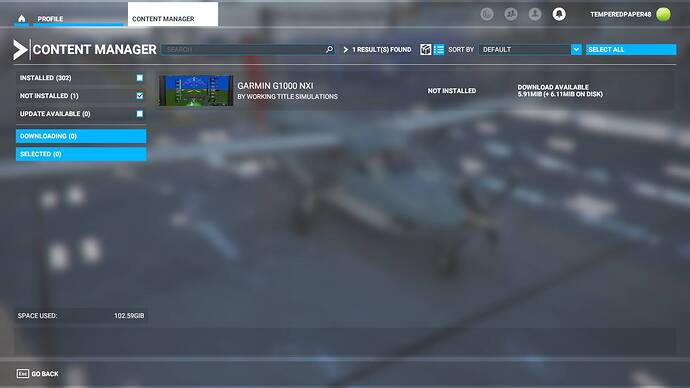Click the first circular top-bar icon
The width and height of the screenshot is (690, 388).
click(487, 15)
